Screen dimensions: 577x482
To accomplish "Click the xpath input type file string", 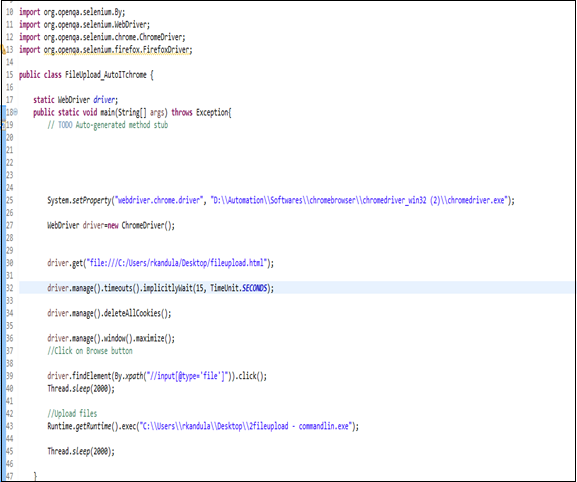I will pos(186,376).
